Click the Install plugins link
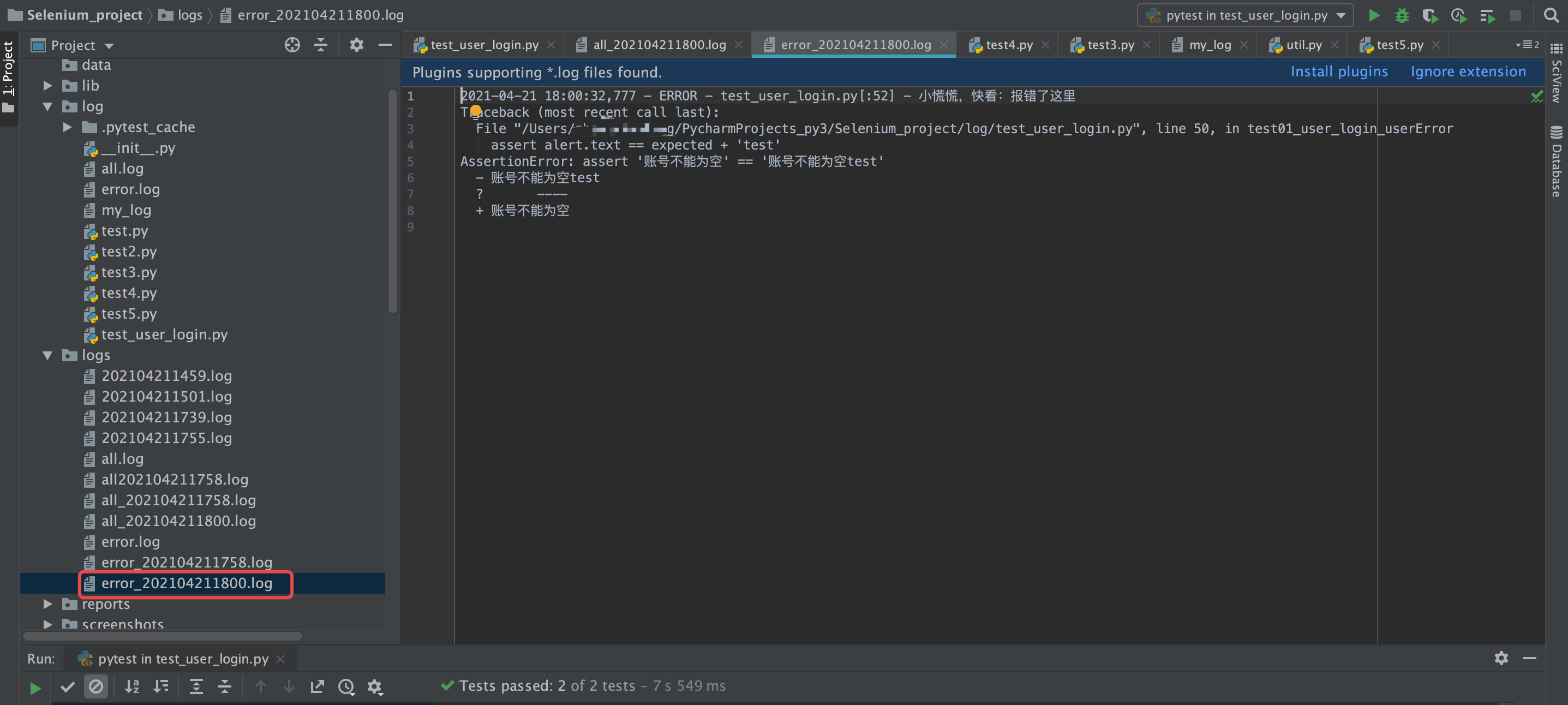This screenshot has width=1568, height=705. 1338,72
